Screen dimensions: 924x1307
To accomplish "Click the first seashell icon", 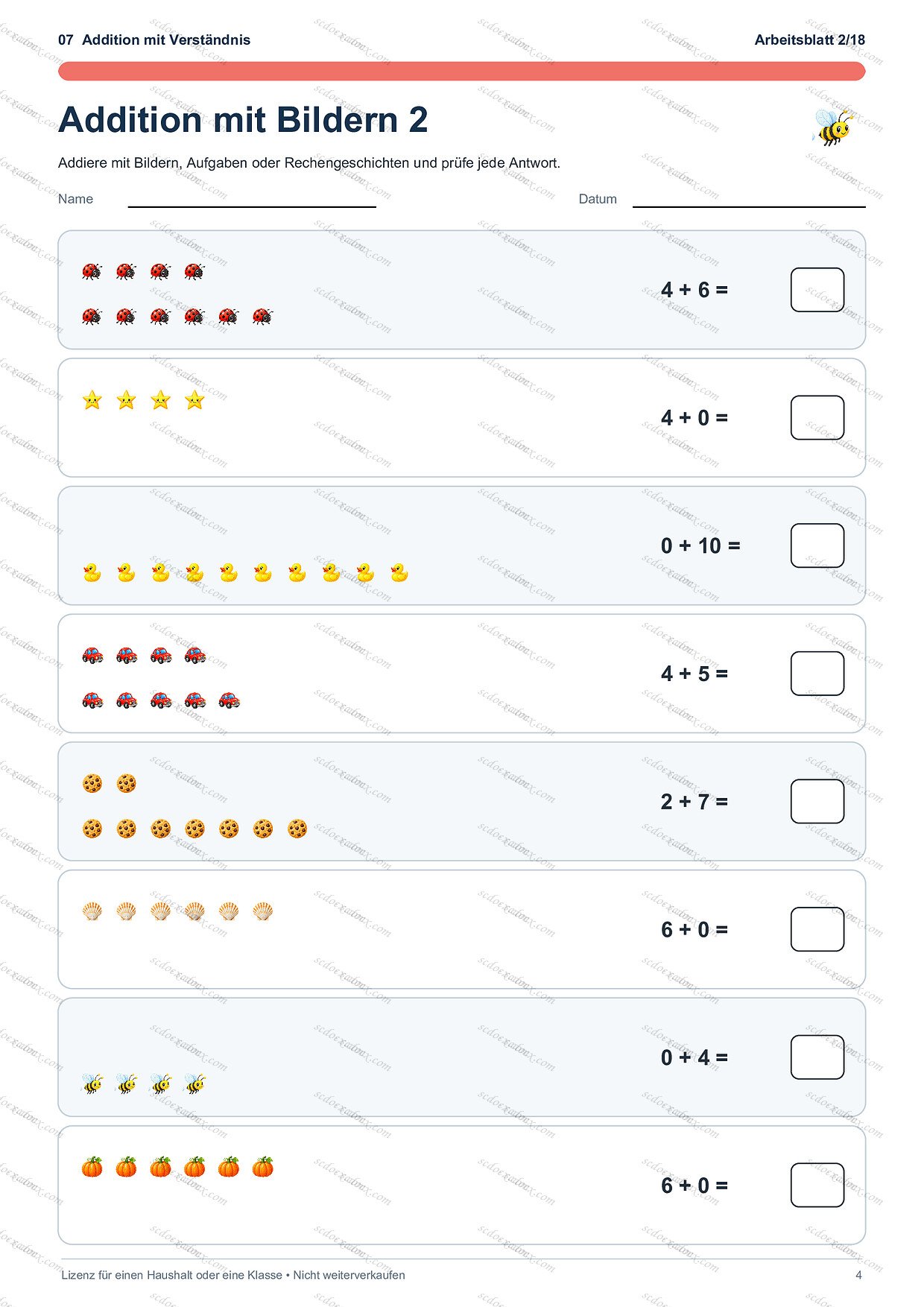I will 92,911.
